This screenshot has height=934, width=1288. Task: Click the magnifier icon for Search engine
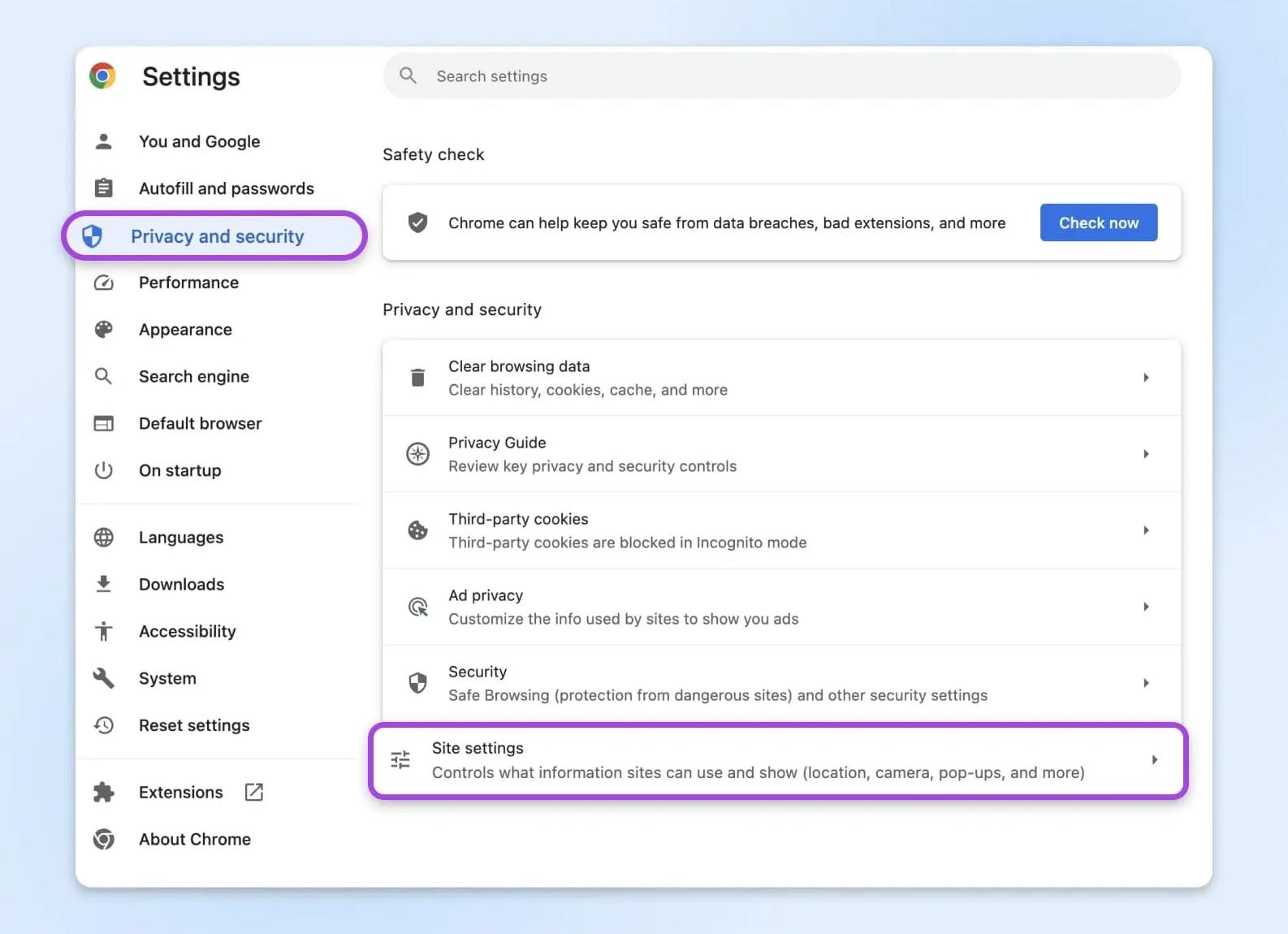(103, 376)
